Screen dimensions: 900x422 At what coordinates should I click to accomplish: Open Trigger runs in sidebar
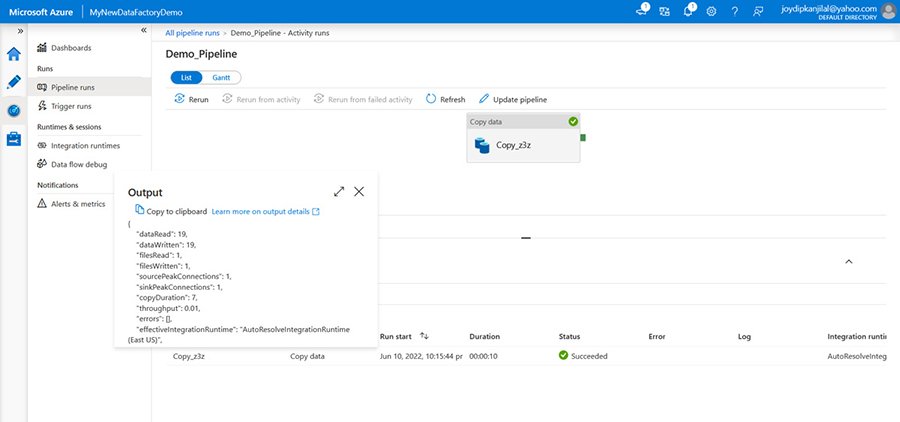[71, 106]
